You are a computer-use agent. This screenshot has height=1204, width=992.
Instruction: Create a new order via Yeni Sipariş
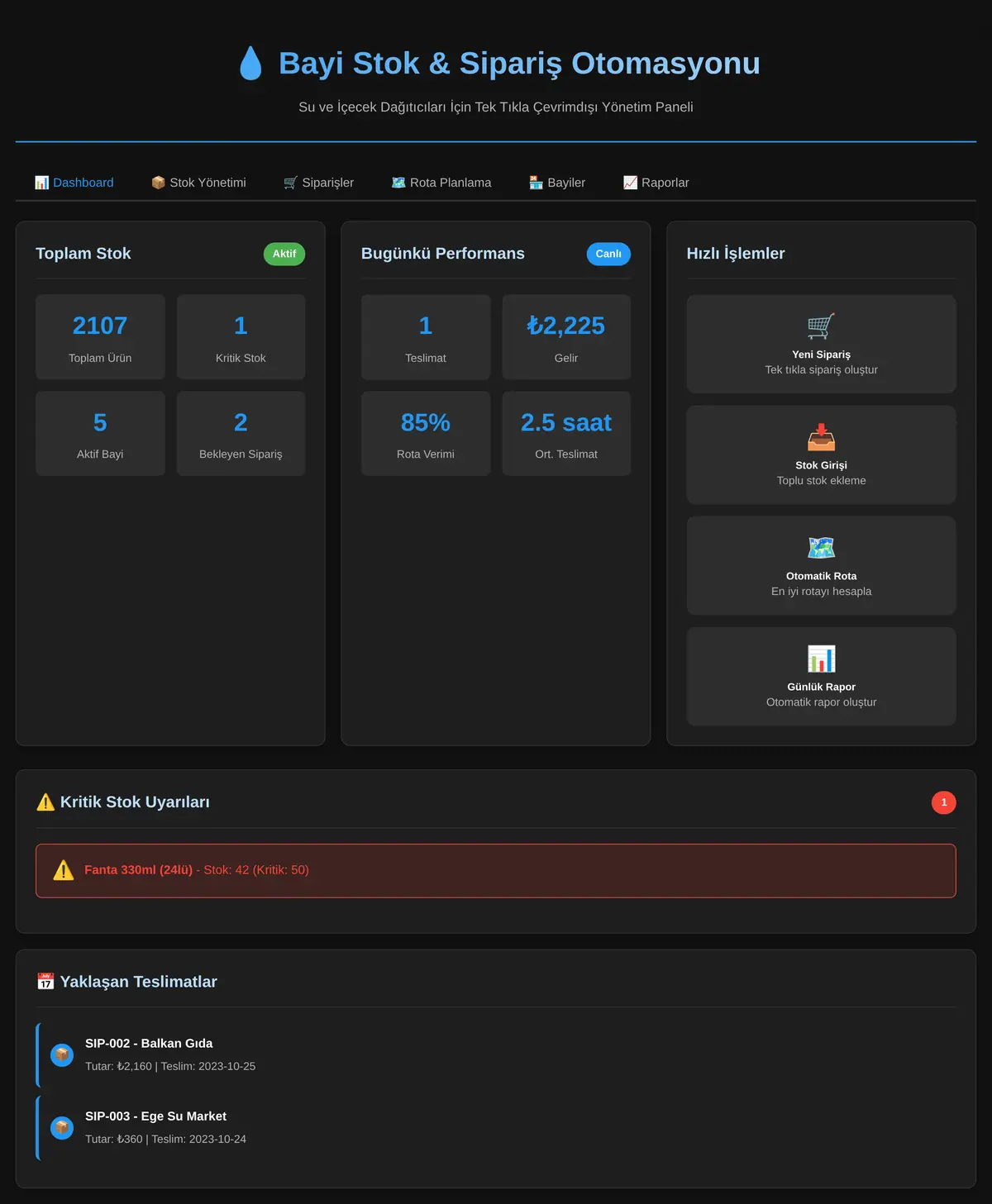coord(821,344)
